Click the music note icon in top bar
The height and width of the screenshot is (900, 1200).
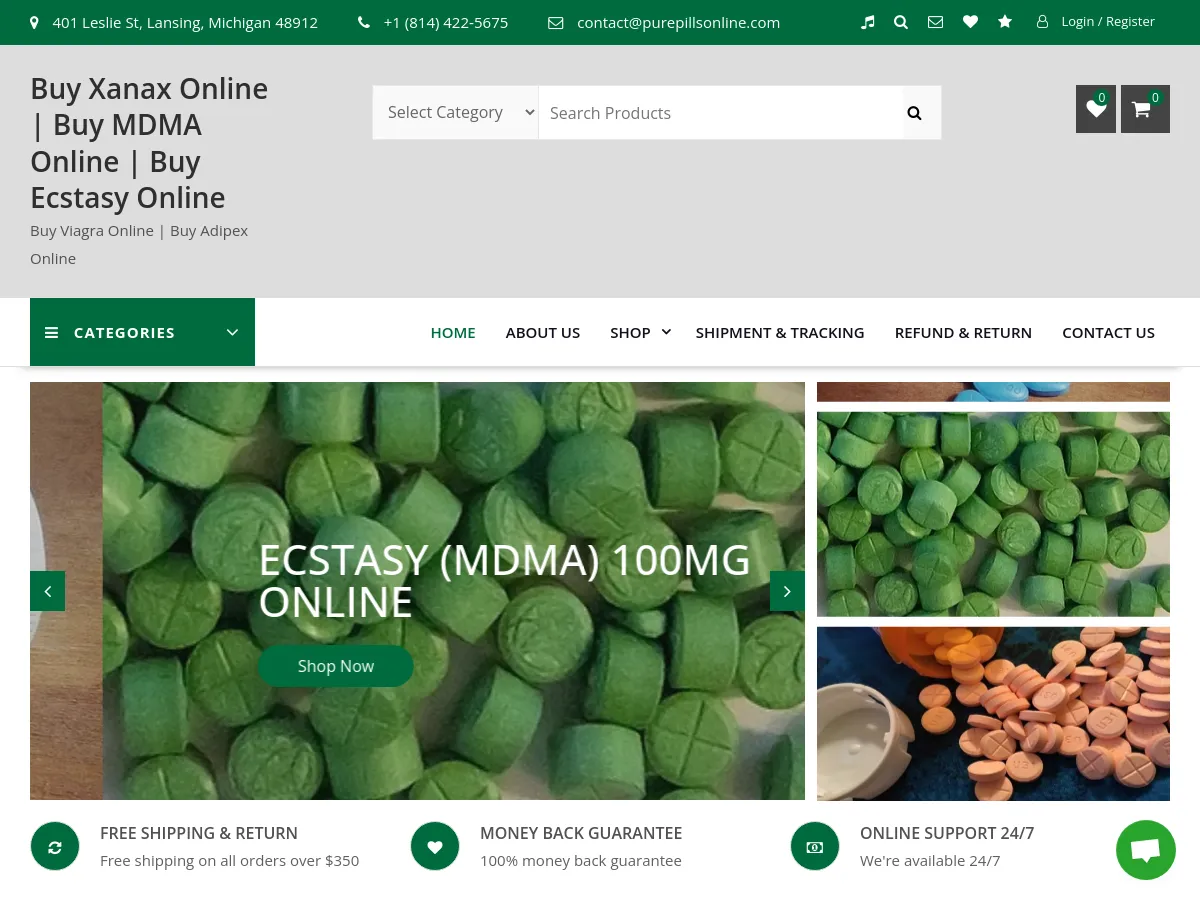pos(868,22)
